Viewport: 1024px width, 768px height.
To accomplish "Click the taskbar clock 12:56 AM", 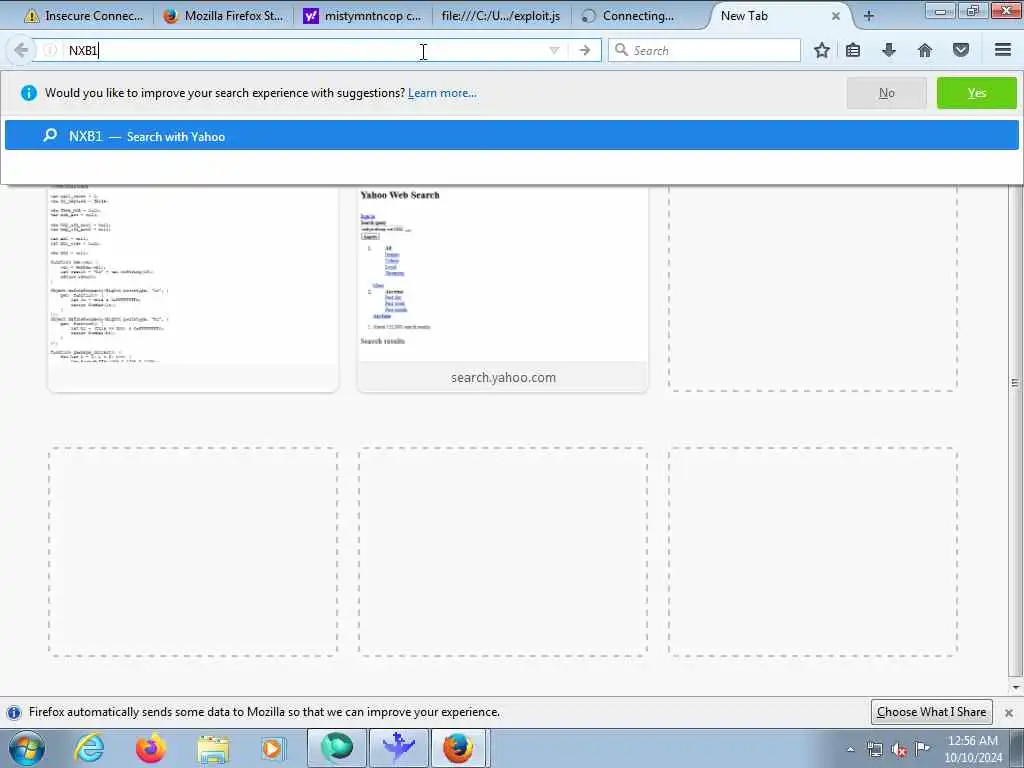I will click(972, 748).
